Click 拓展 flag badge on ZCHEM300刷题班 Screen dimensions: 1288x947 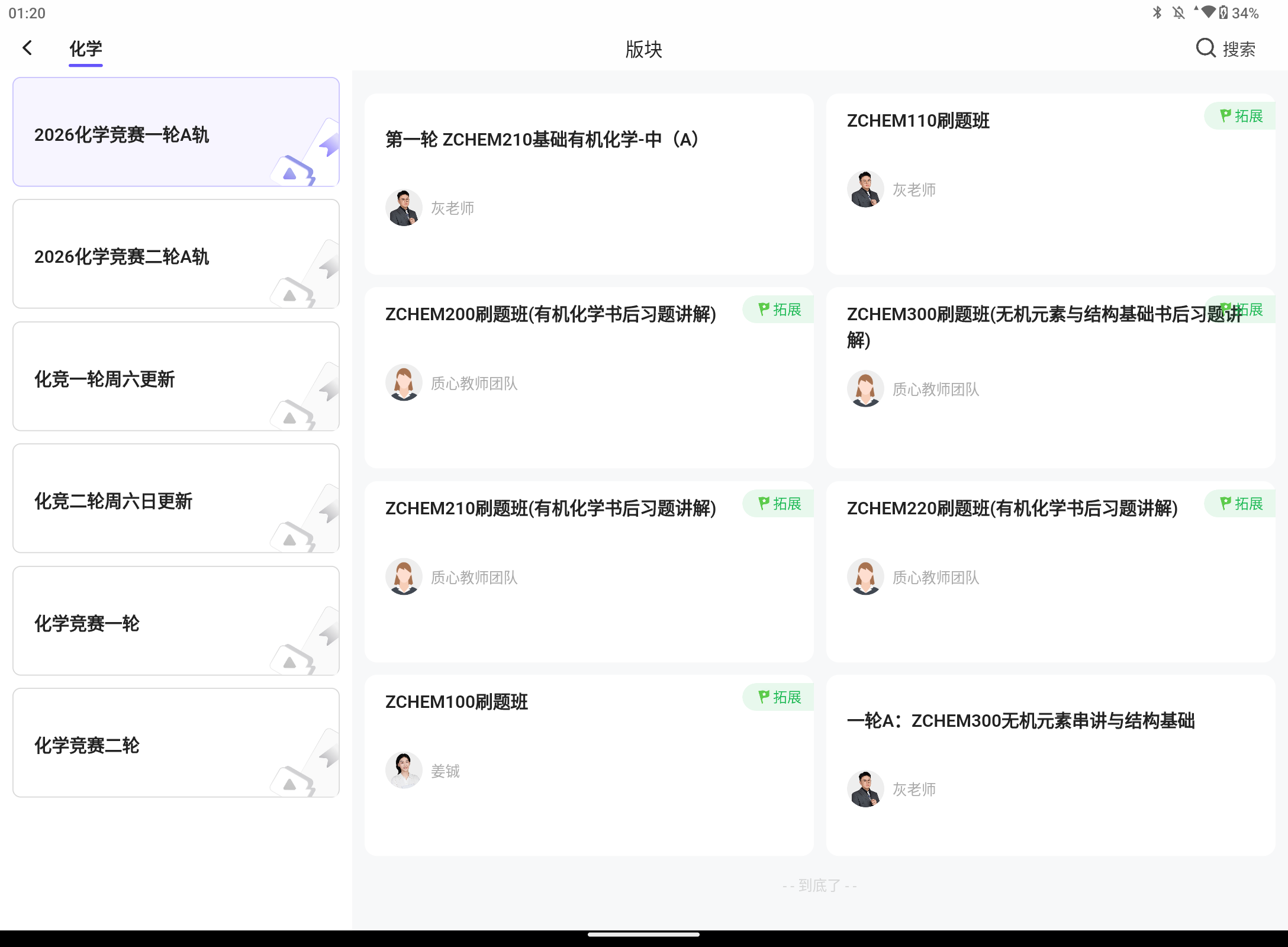coord(1240,310)
